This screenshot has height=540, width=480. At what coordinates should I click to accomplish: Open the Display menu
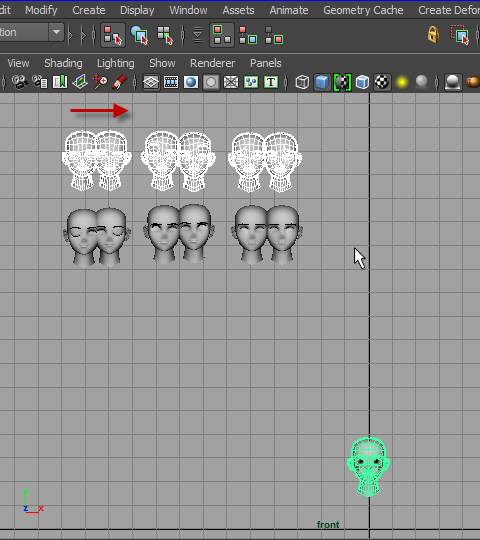pos(137,10)
